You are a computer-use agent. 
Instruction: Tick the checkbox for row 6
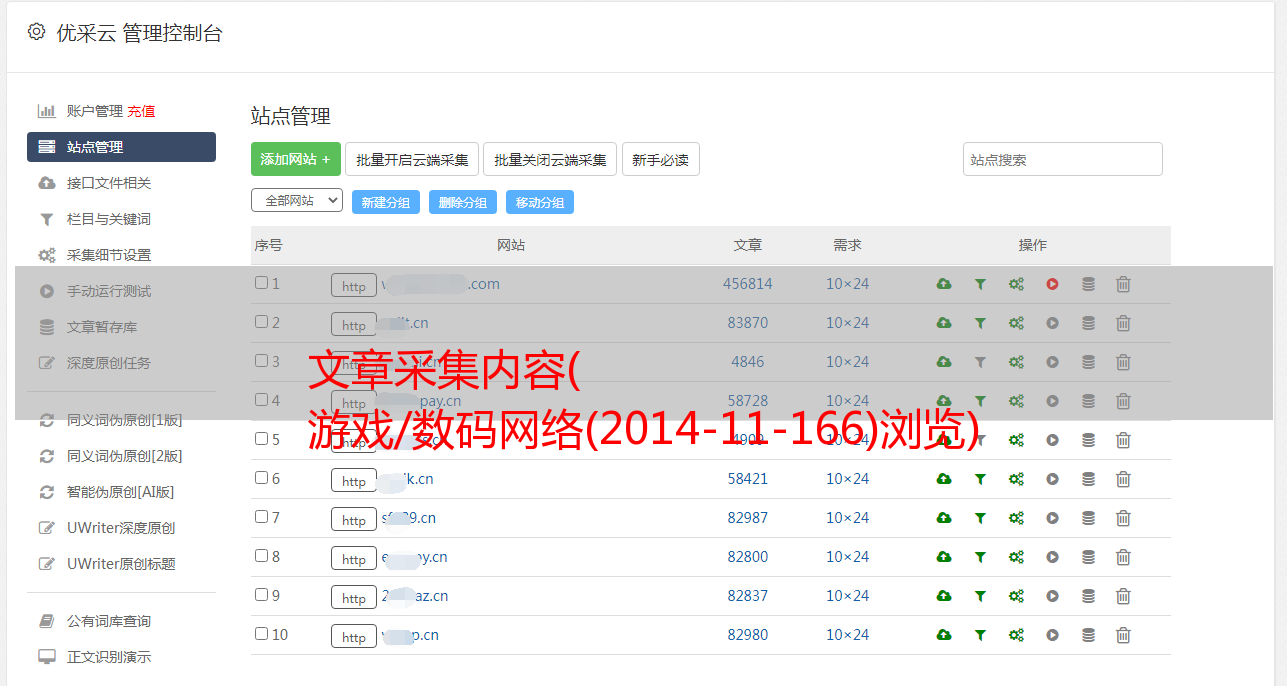[x=261, y=478]
